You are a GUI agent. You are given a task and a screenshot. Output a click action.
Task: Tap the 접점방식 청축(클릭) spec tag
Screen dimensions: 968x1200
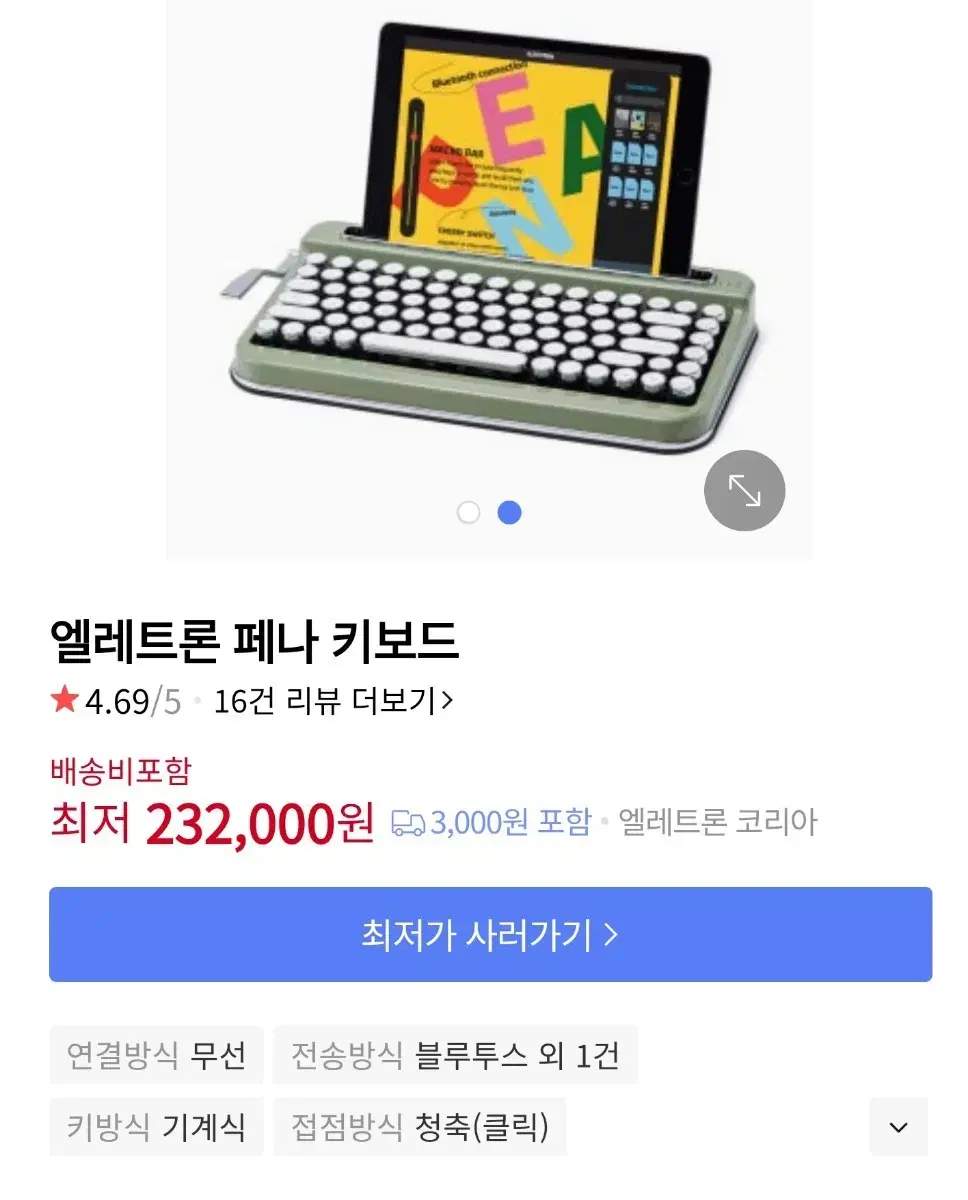419,1127
